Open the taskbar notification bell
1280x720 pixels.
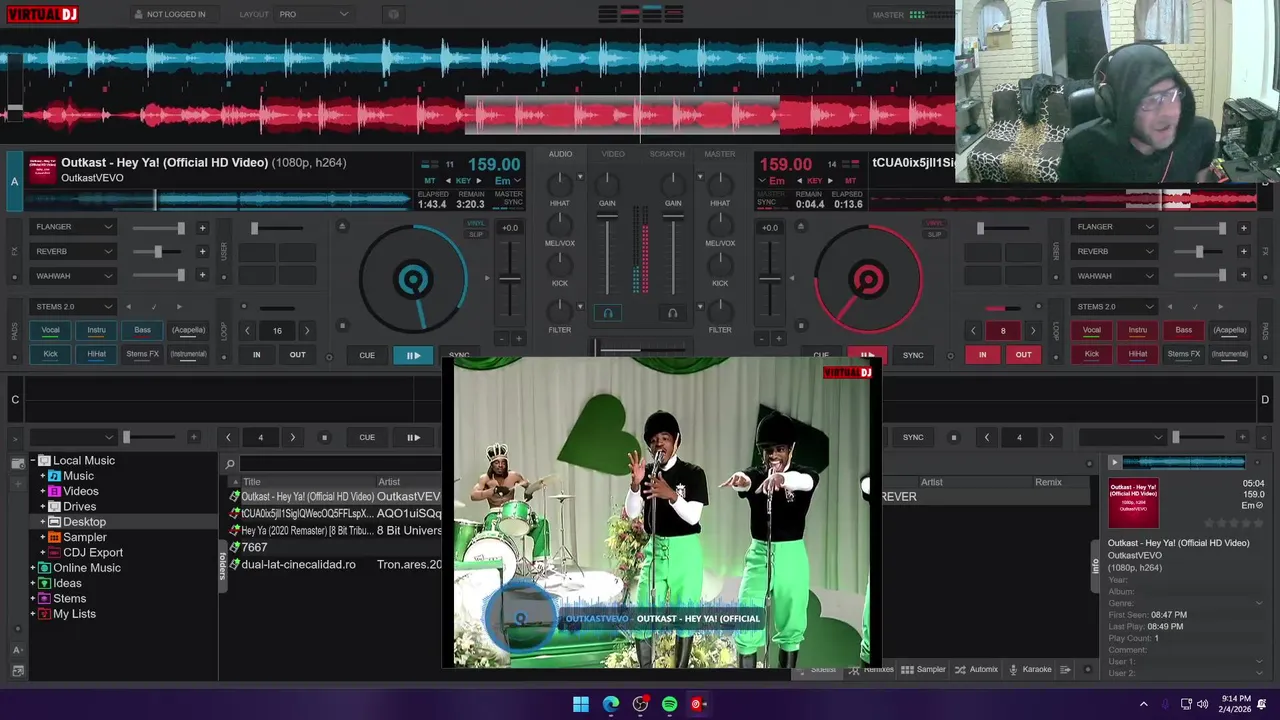coord(1262,704)
